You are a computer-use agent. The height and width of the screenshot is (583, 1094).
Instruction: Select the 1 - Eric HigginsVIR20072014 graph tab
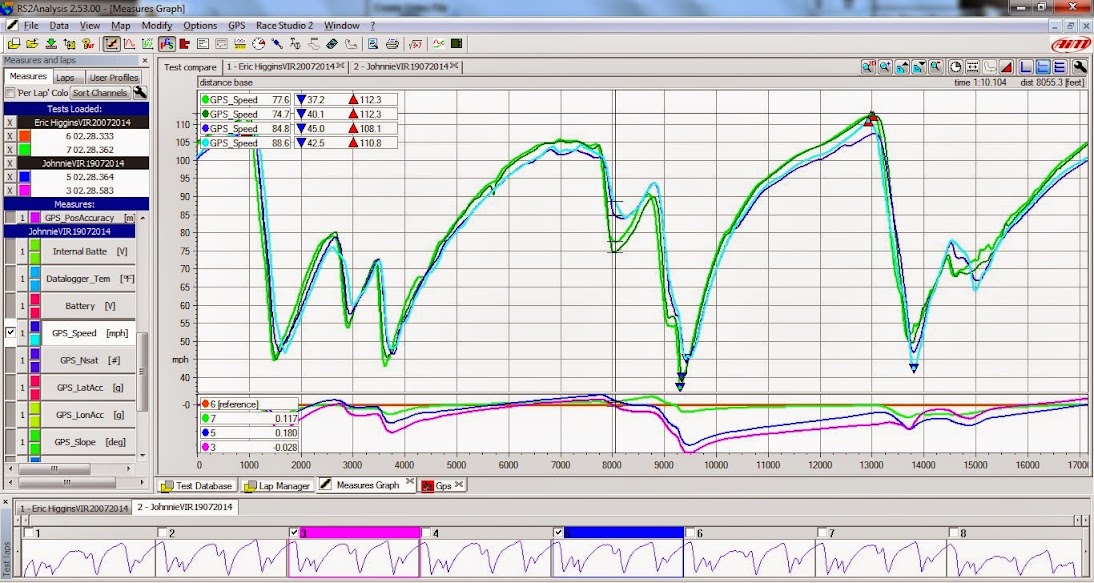[x=285, y=67]
